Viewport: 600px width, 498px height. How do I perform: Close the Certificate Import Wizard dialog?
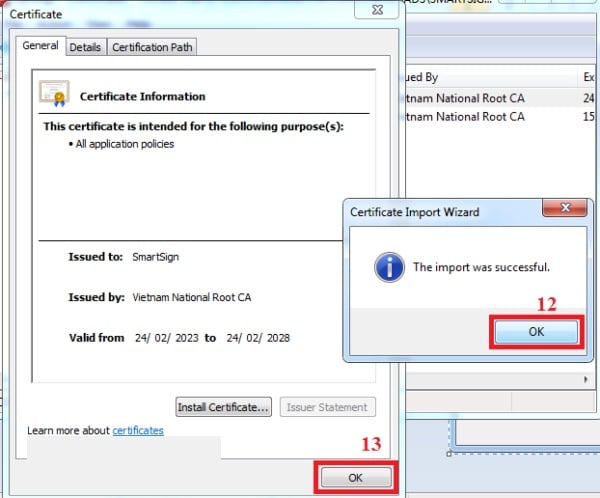[564, 208]
